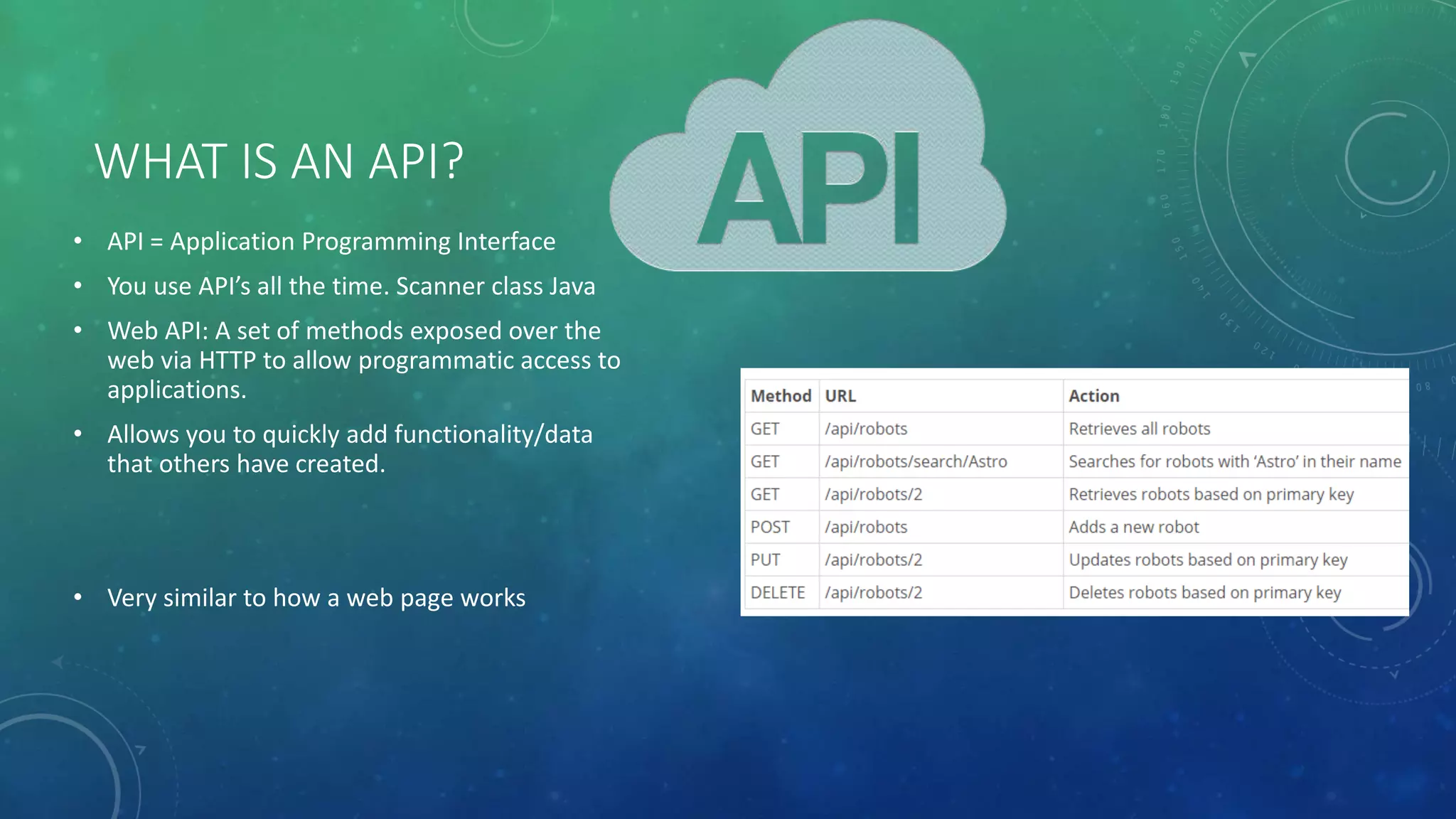Image resolution: width=1456 pixels, height=819 pixels.
Task: Click the DELETE method cell
Action: [778, 592]
